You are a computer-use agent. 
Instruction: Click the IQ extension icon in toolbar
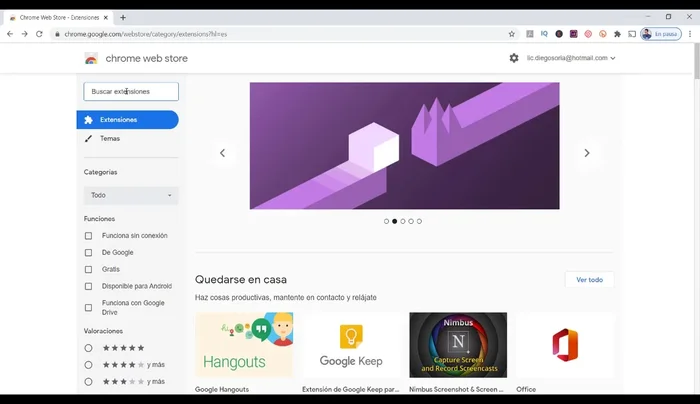point(544,34)
